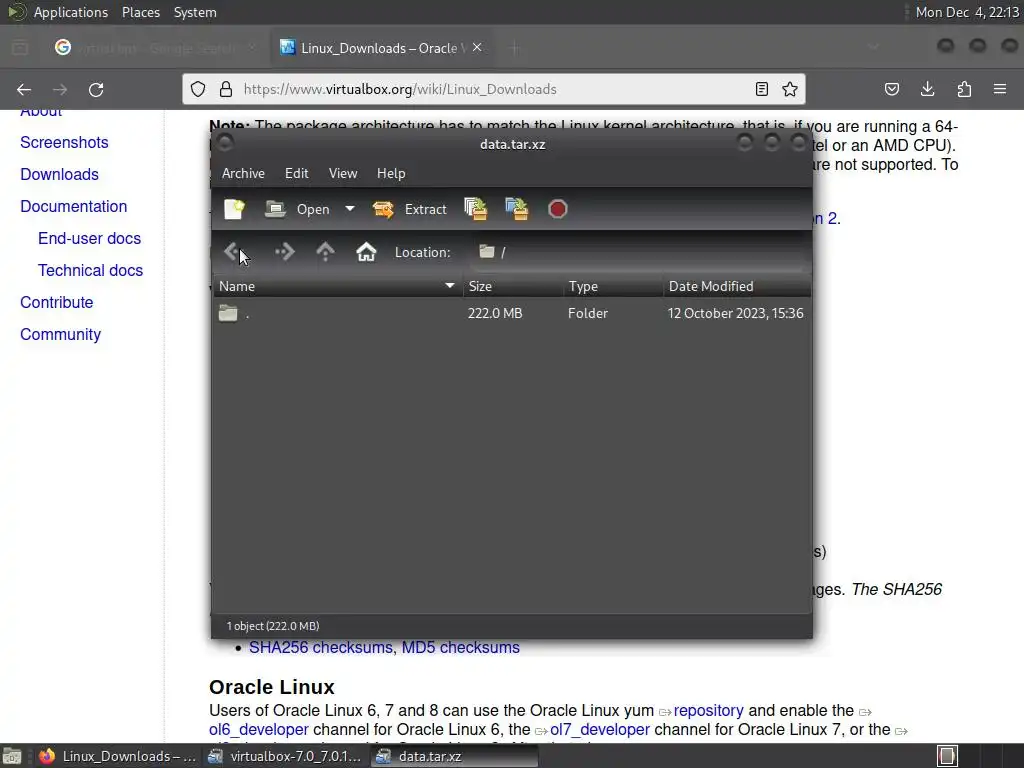Open the Downloads sidebar link
Viewport: 1024px width, 768px height.
pyautogui.click(x=59, y=174)
